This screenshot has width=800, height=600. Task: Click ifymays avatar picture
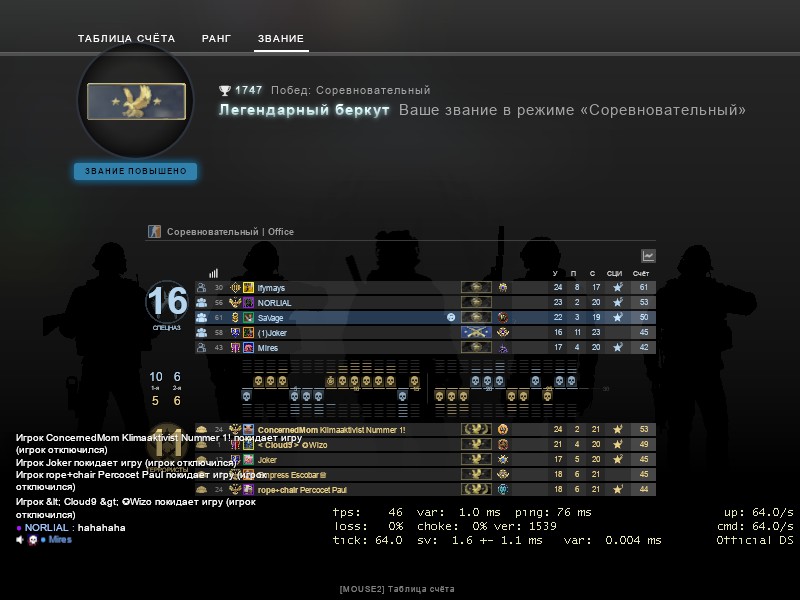tap(248, 288)
